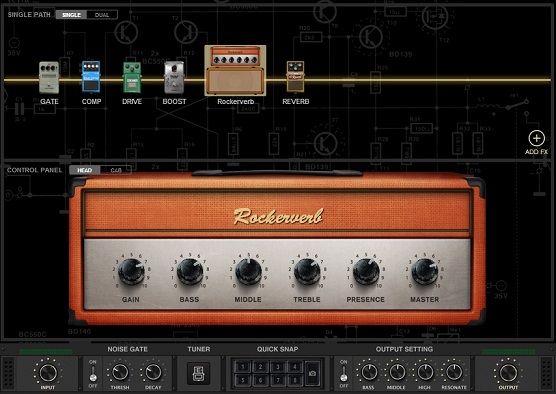Recall Quick Snap slot 1
The width and height of the screenshot is (556, 394).
pos(243,367)
